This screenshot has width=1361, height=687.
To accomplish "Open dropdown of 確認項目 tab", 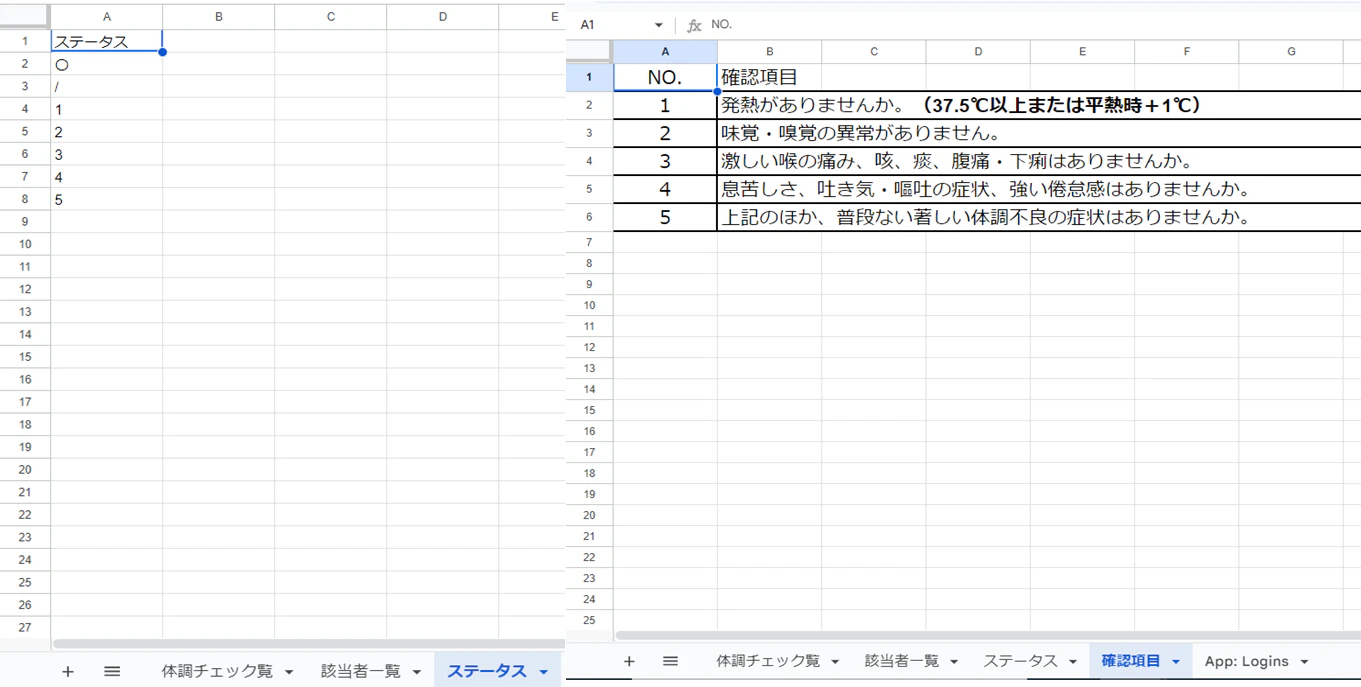I will click(x=1176, y=662).
